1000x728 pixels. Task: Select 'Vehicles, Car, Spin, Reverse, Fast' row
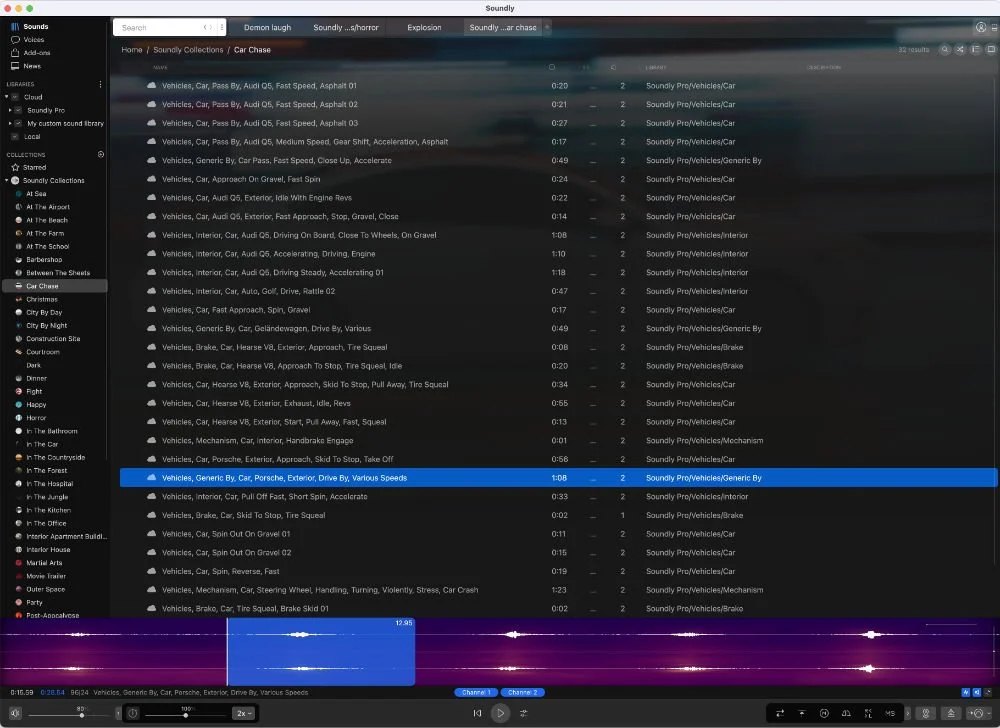coord(558,571)
